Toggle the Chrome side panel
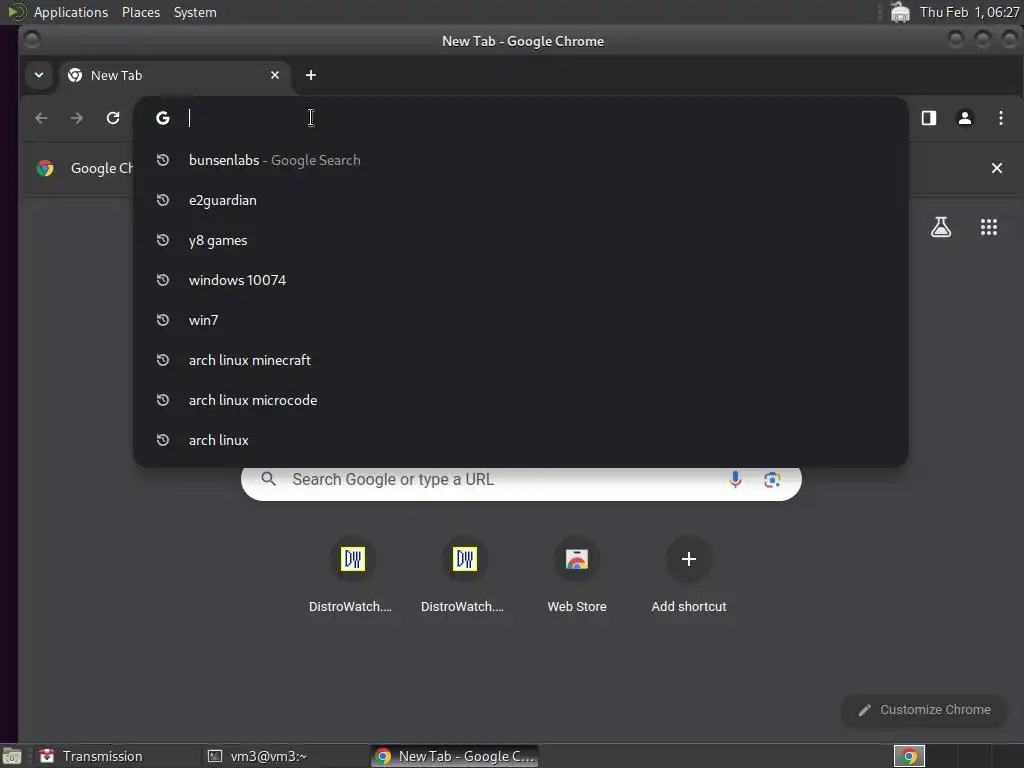 929,118
